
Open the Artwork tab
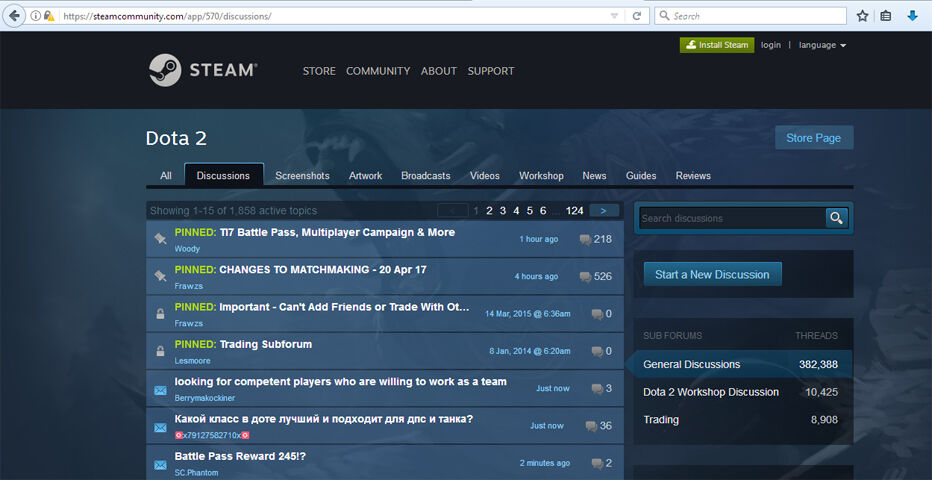tap(366, 176)
